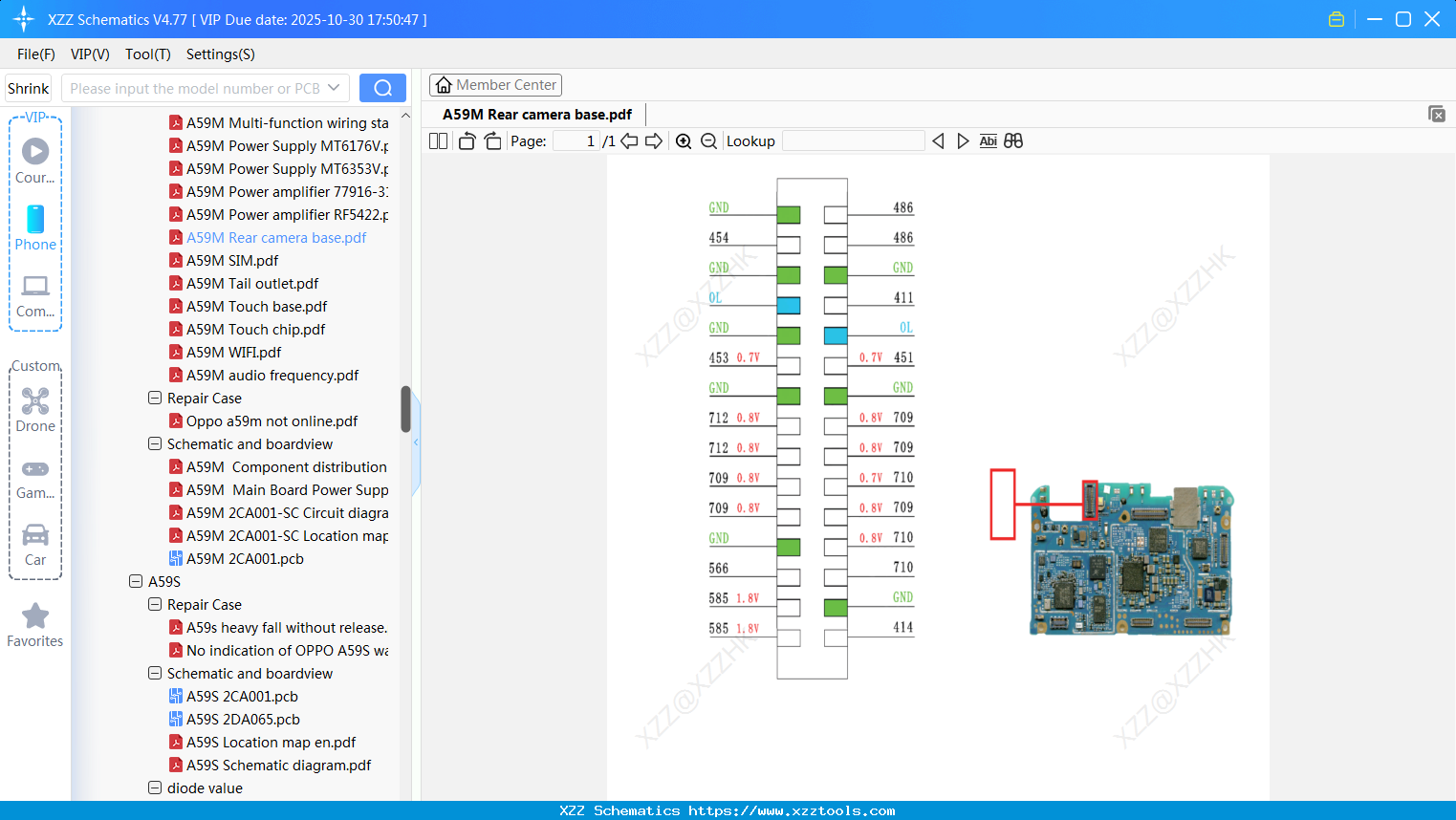Find next lookup result
The image size is (1456, 820).
[x=963, y=141]
